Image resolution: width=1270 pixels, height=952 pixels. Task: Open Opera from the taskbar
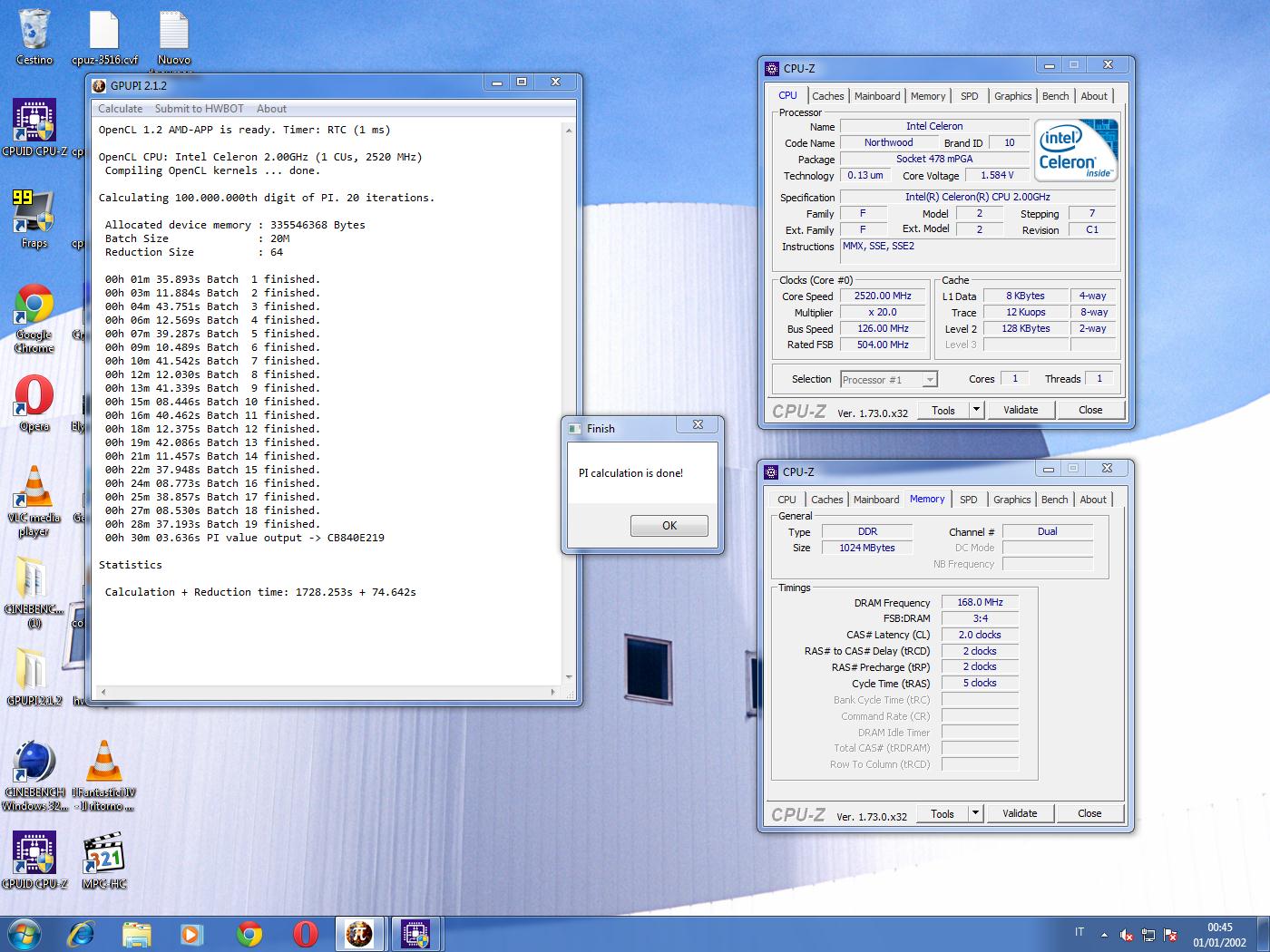tap(305, 934)
